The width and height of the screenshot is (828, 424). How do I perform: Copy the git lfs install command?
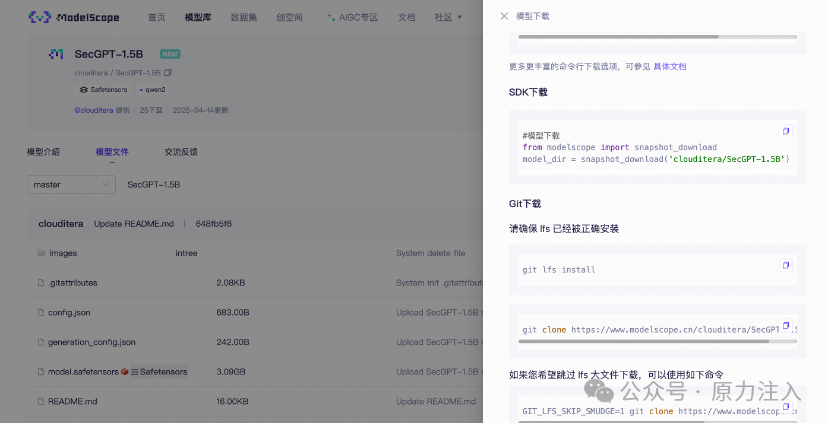pyautogui.click(x=786, y=265)
